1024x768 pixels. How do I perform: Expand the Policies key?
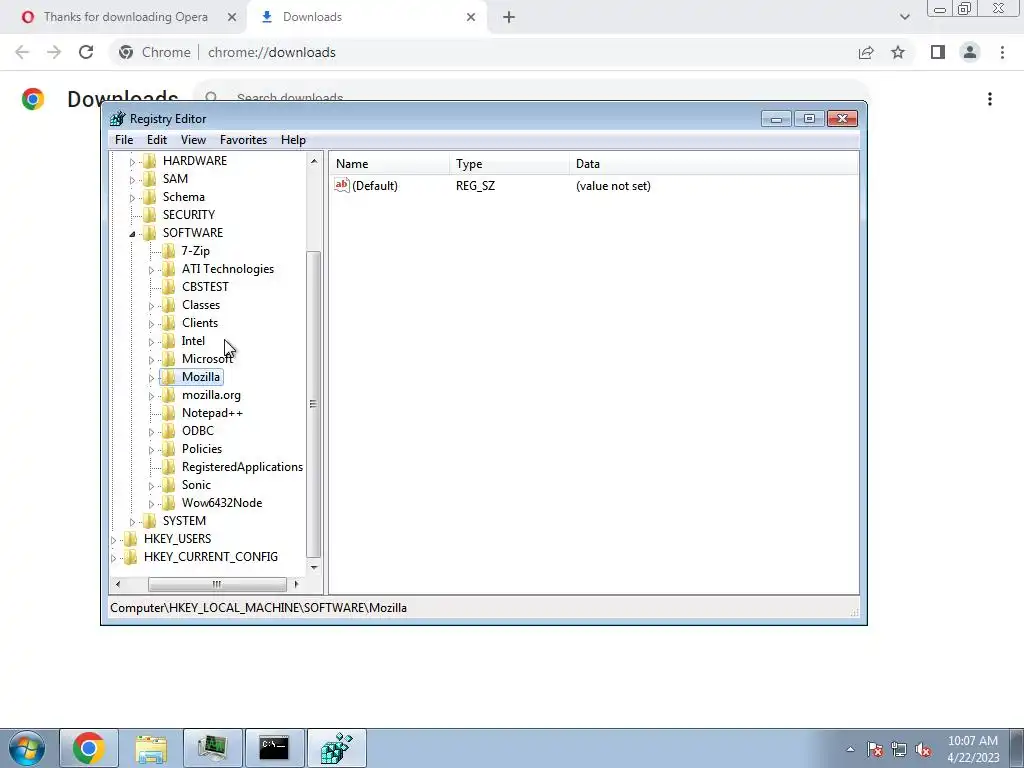tap(151, 450)
